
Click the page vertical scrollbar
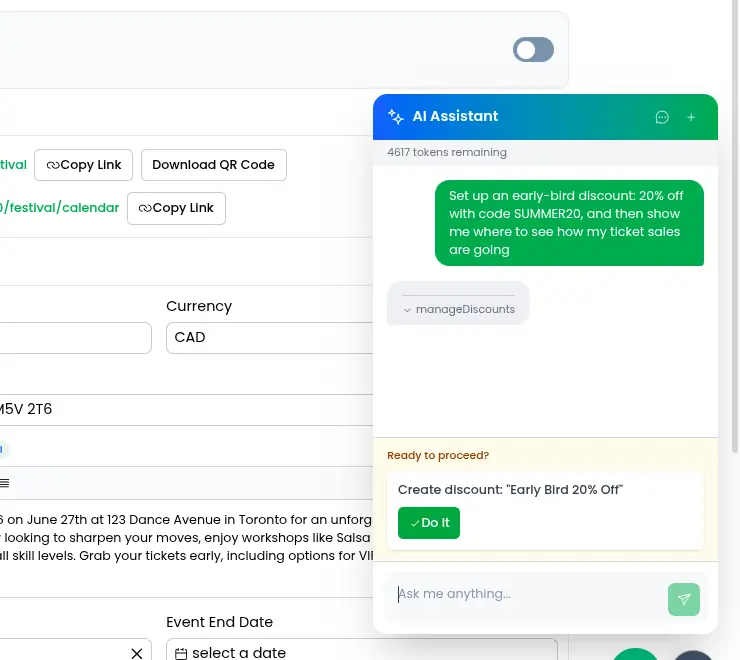735,227
